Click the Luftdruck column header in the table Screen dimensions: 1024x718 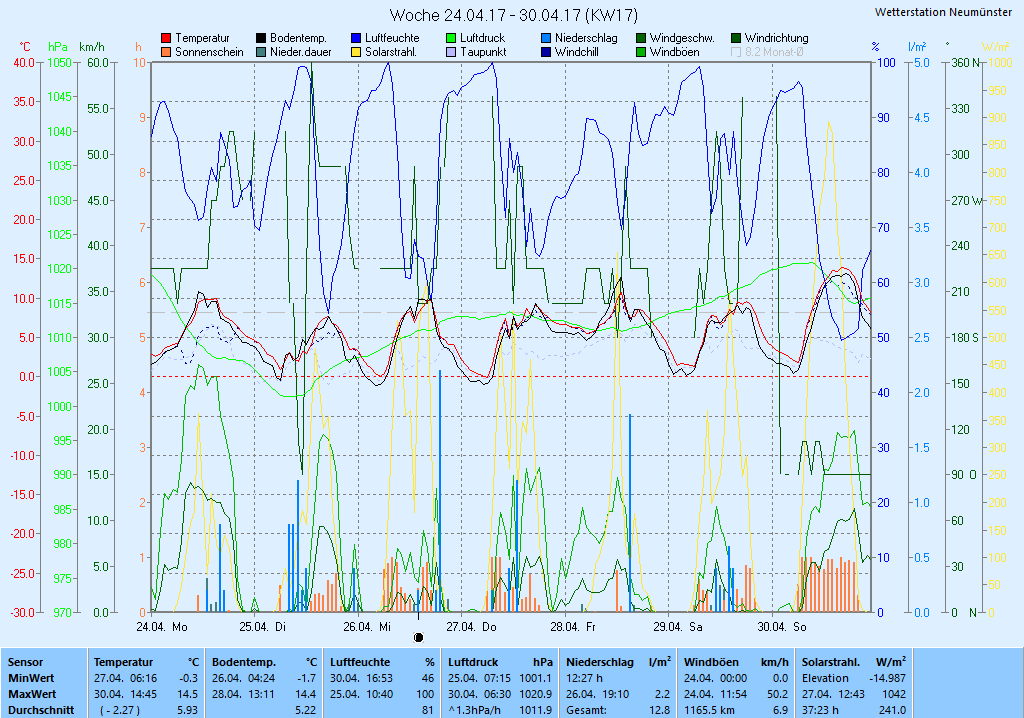pyautogui.click(x=473, y=662)
